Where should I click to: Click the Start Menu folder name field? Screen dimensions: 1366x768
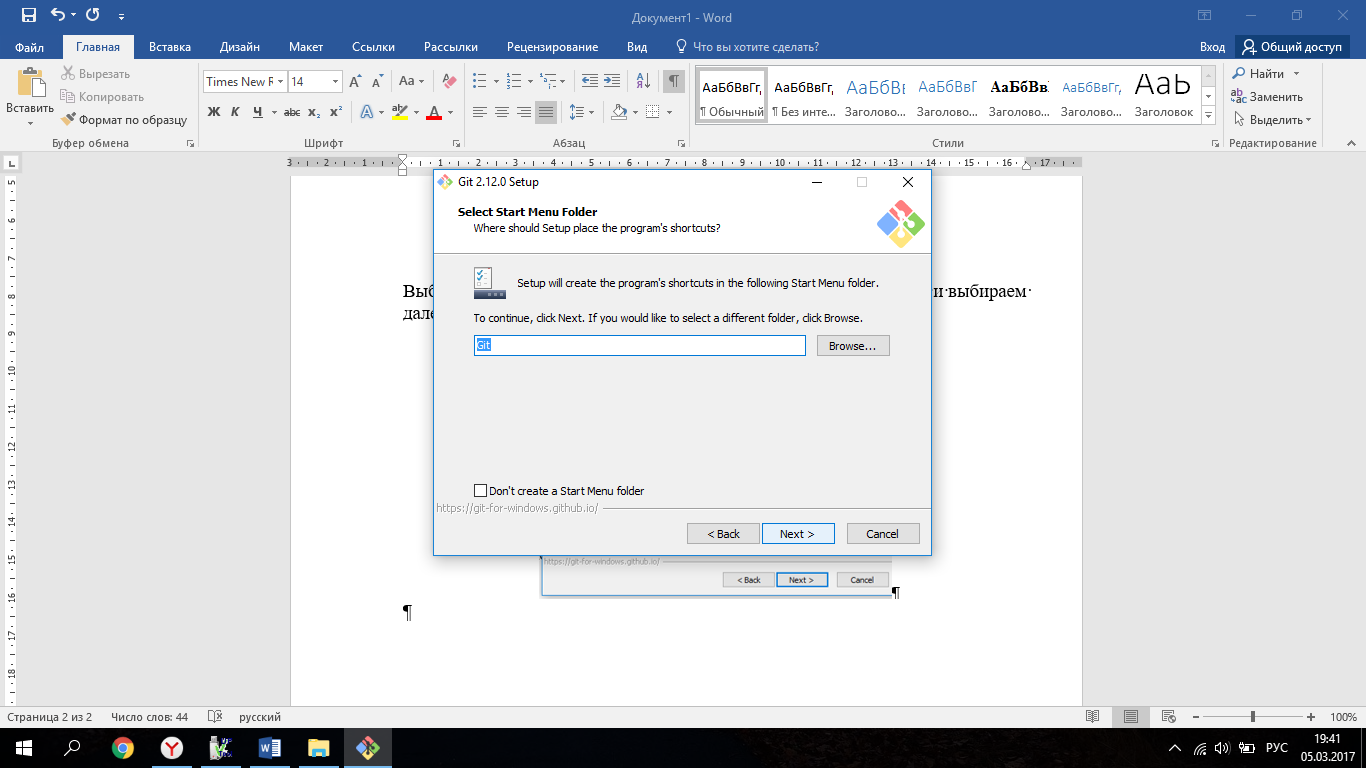pos(639,345)
